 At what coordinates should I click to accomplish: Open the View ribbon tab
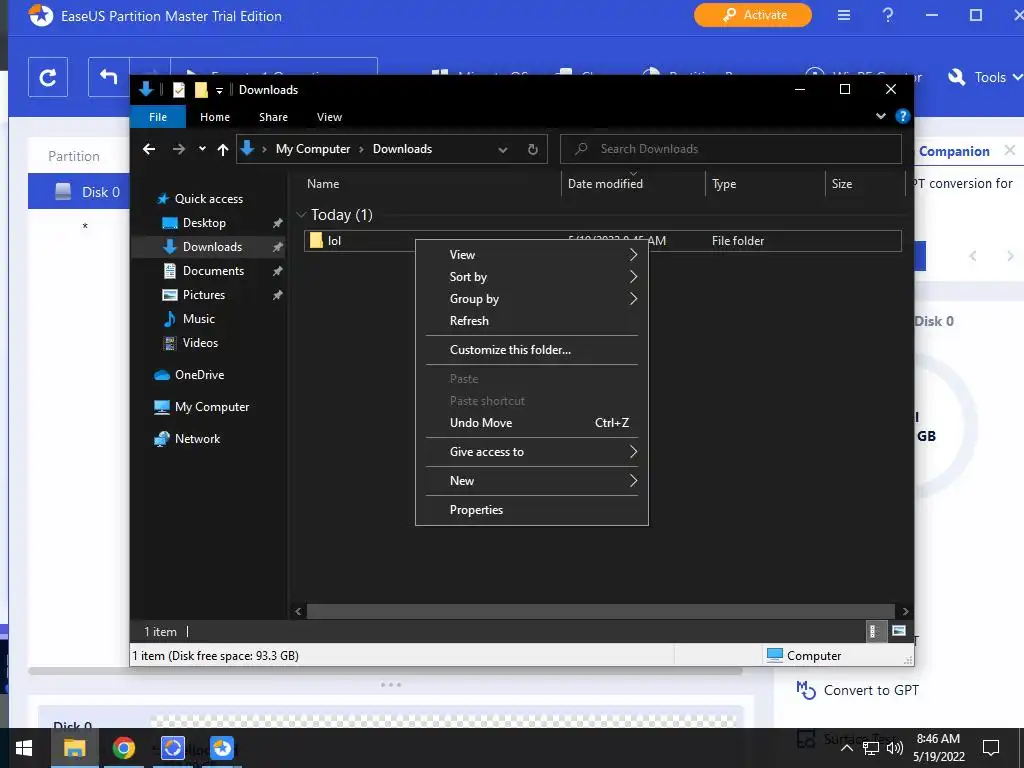coord(329,117)
